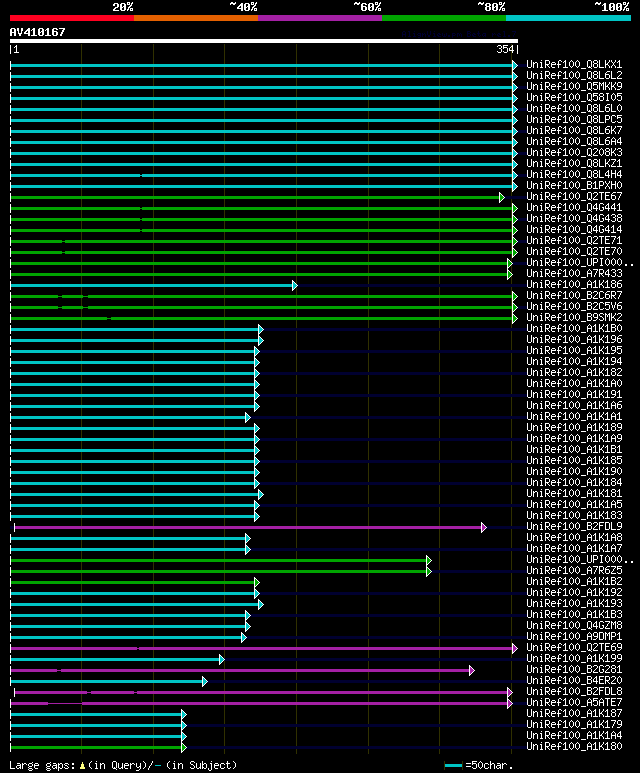Click the Large gaps legend text
This screenshot has width=640, height=773.
[123, 765]
